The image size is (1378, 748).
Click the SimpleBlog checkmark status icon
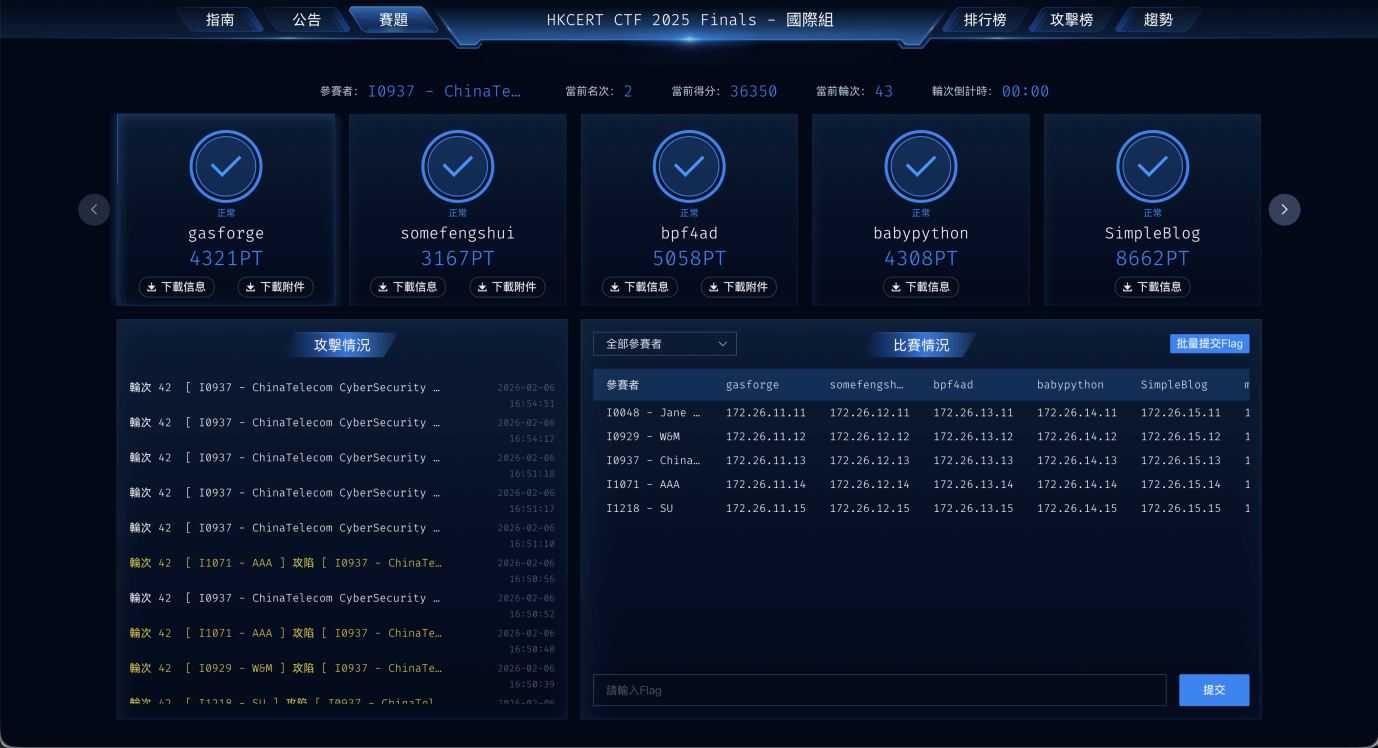(1152, 166)
